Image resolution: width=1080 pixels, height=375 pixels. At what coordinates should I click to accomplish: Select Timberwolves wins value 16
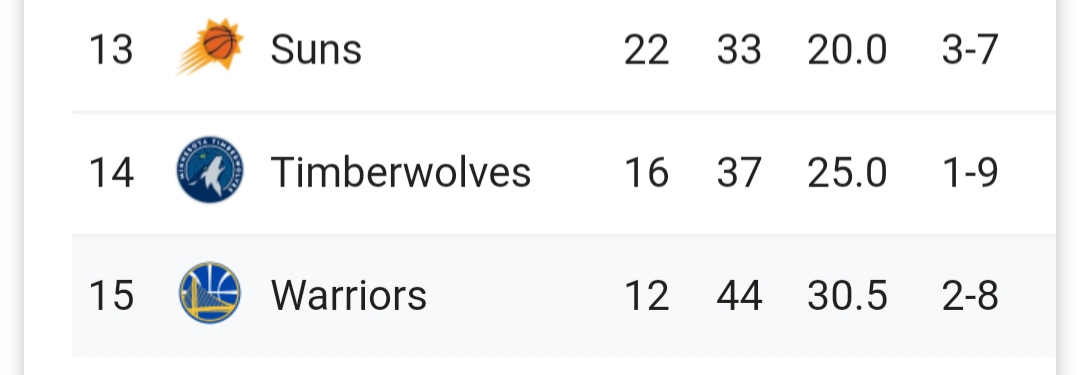click(647, 172)
